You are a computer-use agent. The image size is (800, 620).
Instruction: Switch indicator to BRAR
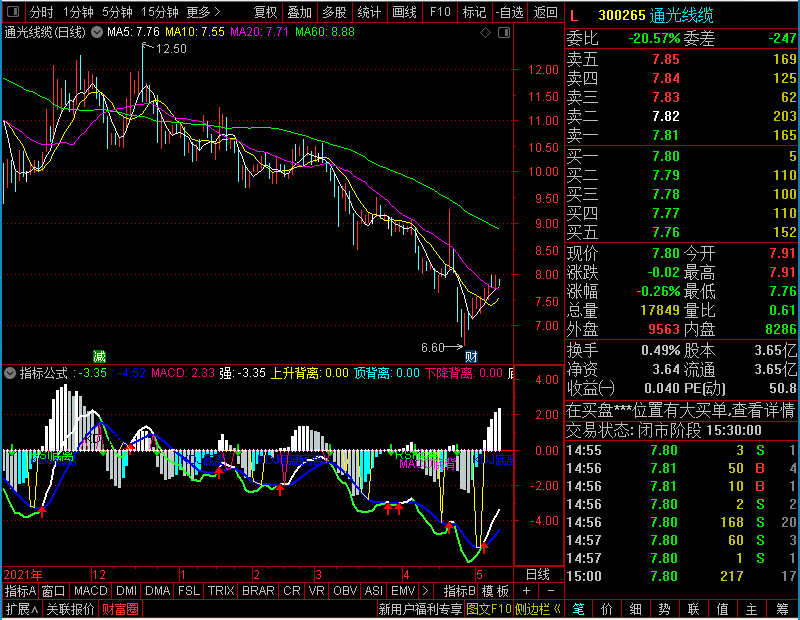258,591
